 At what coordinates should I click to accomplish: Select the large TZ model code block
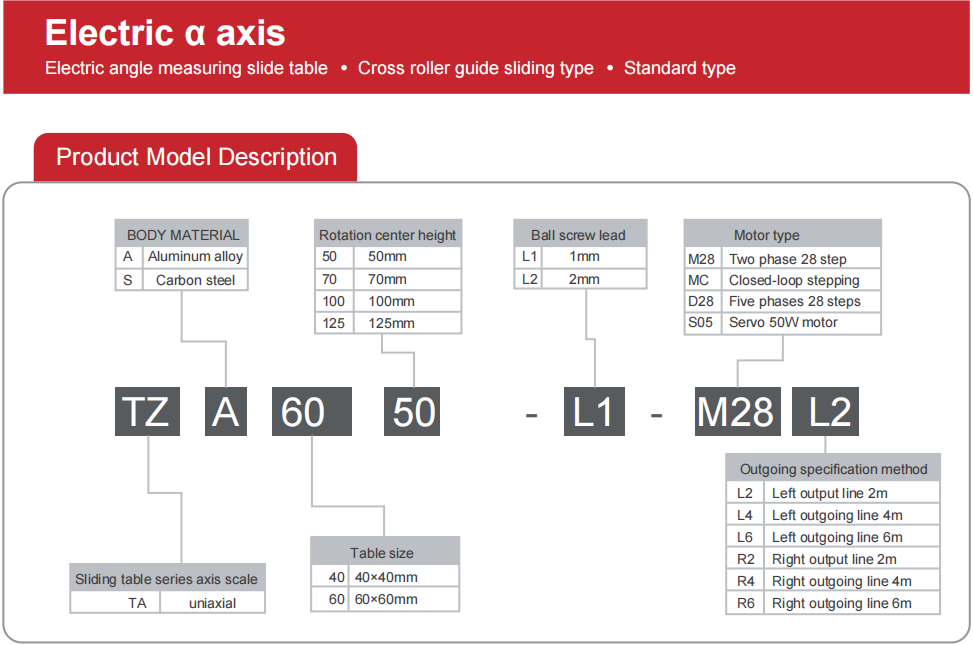pos(146,412)
